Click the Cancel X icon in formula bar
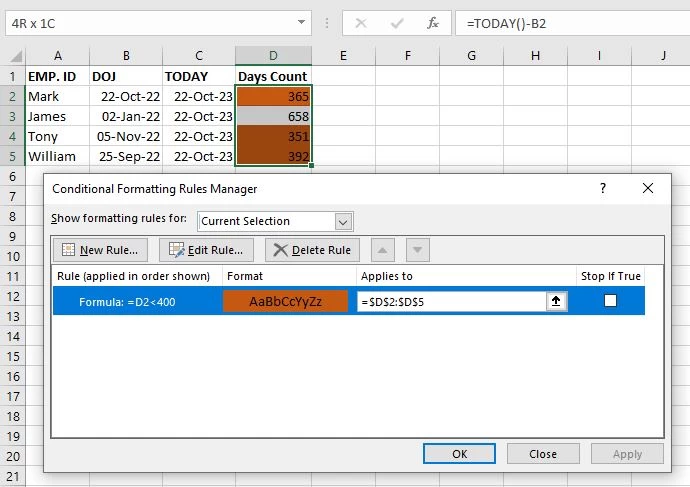Image resolution: width=690 pixels, height=487 pixels. coord(361,23)
